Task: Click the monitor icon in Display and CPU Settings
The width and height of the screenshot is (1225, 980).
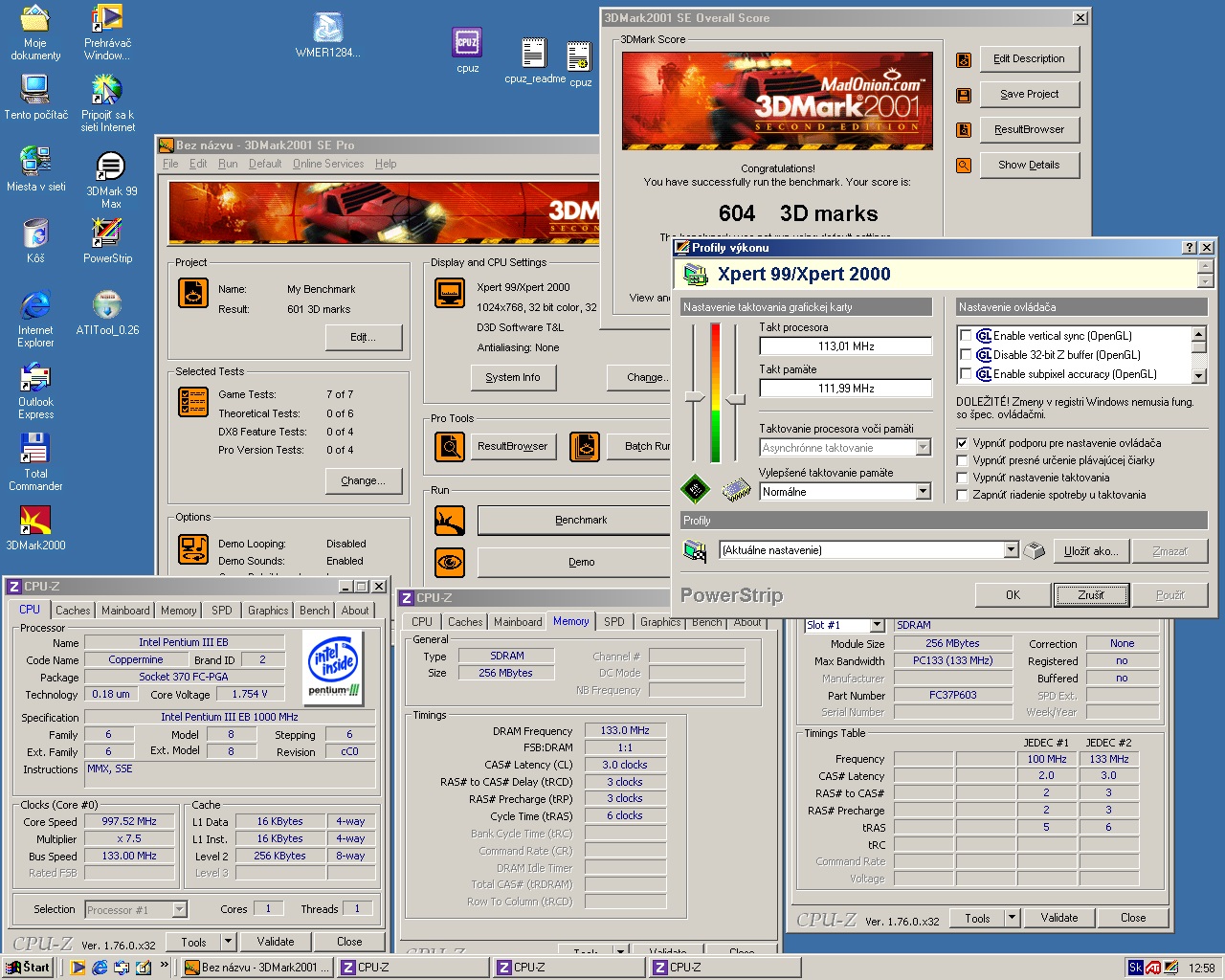Action: click(x=450, y=293)
